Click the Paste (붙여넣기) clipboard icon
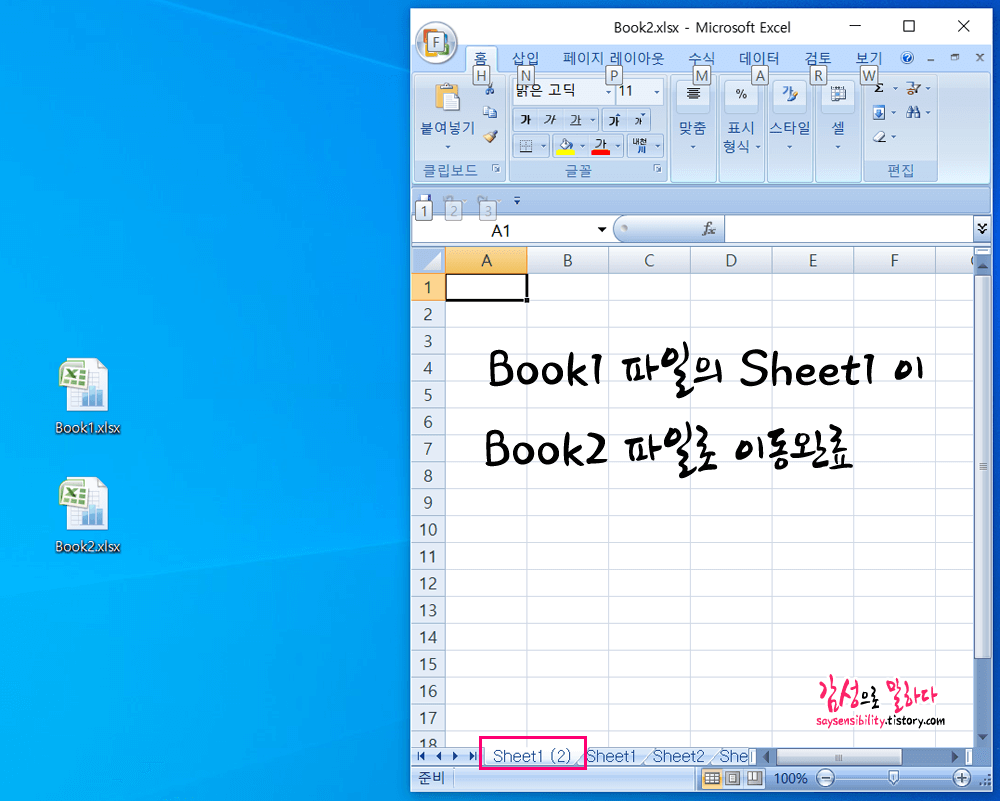Viewport: 1000px width, 801px height. pos(447,98)
